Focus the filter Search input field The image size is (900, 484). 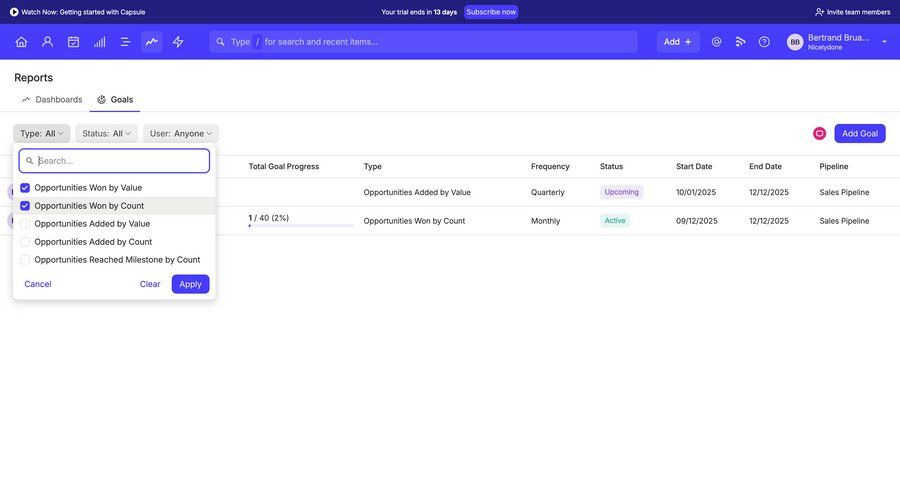[120, 160]
